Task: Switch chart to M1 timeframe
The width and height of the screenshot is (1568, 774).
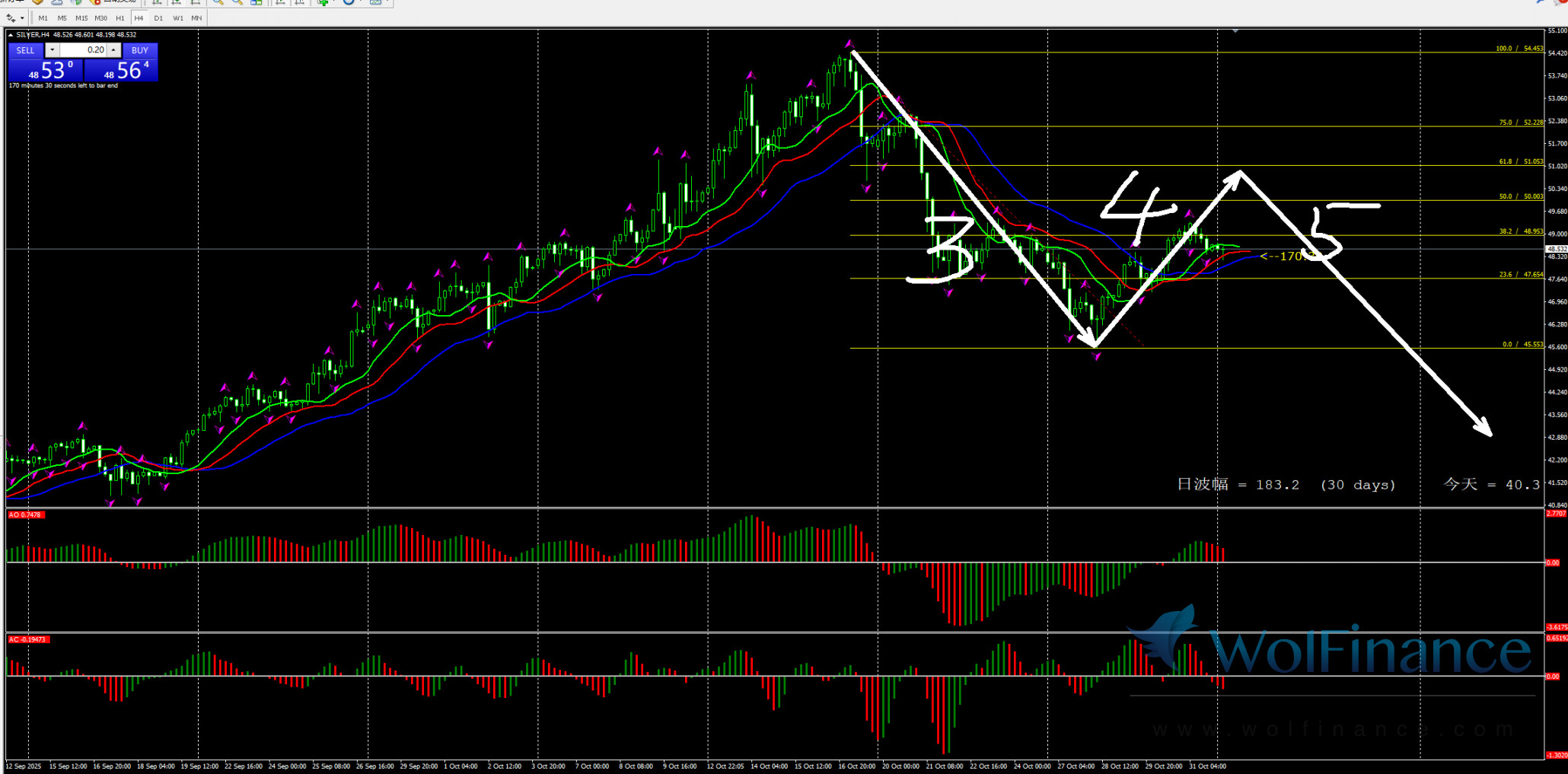Action: pos(43,18)
